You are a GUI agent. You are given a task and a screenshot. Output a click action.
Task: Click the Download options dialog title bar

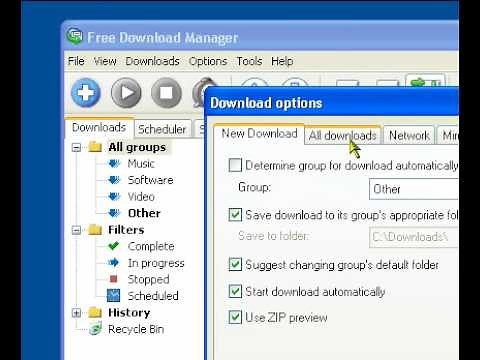332,103
